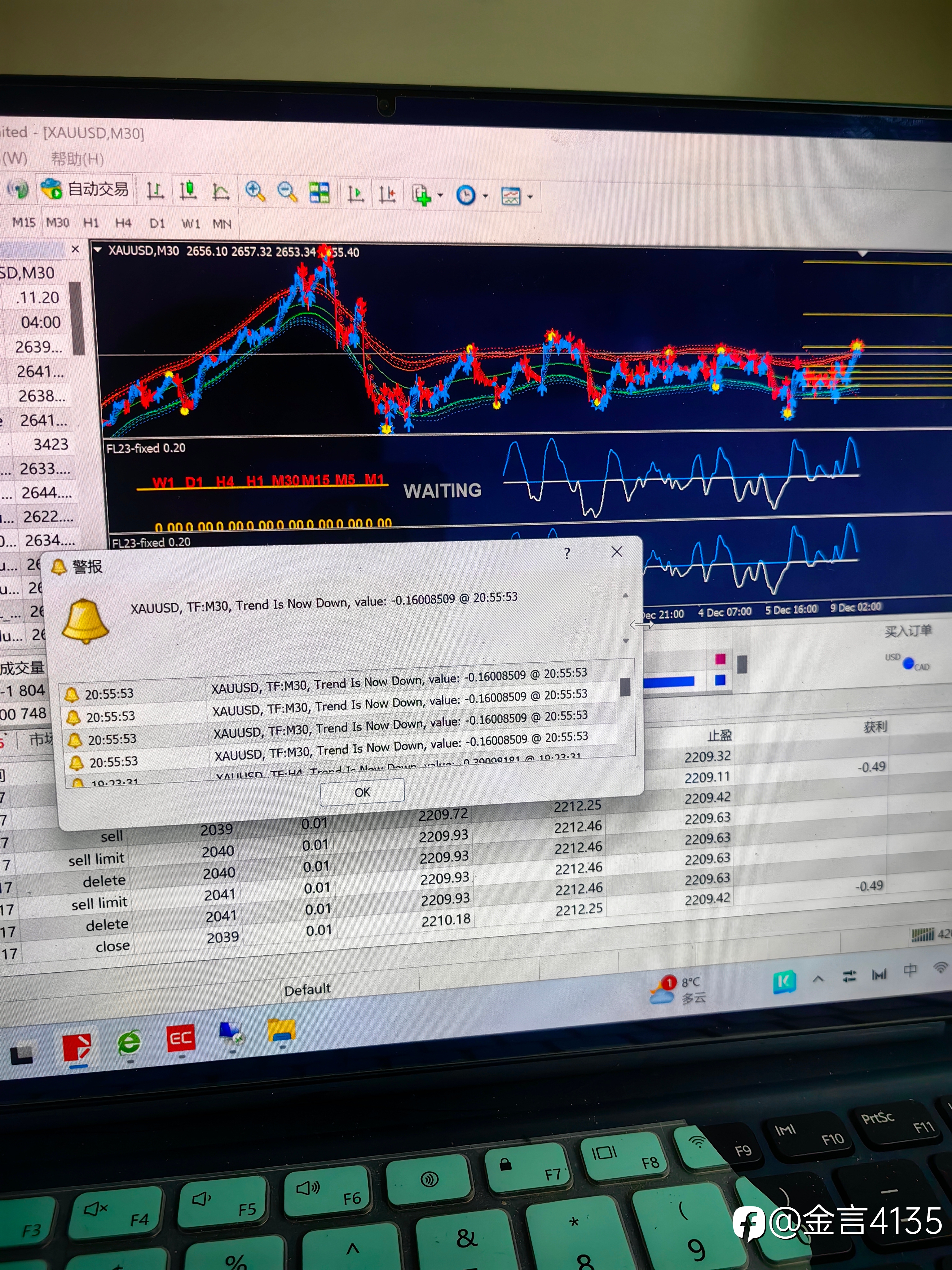Open the indicators list dropdown arrow
Viewport: 952px width, 1270px height.
click(x=440, y=195)
